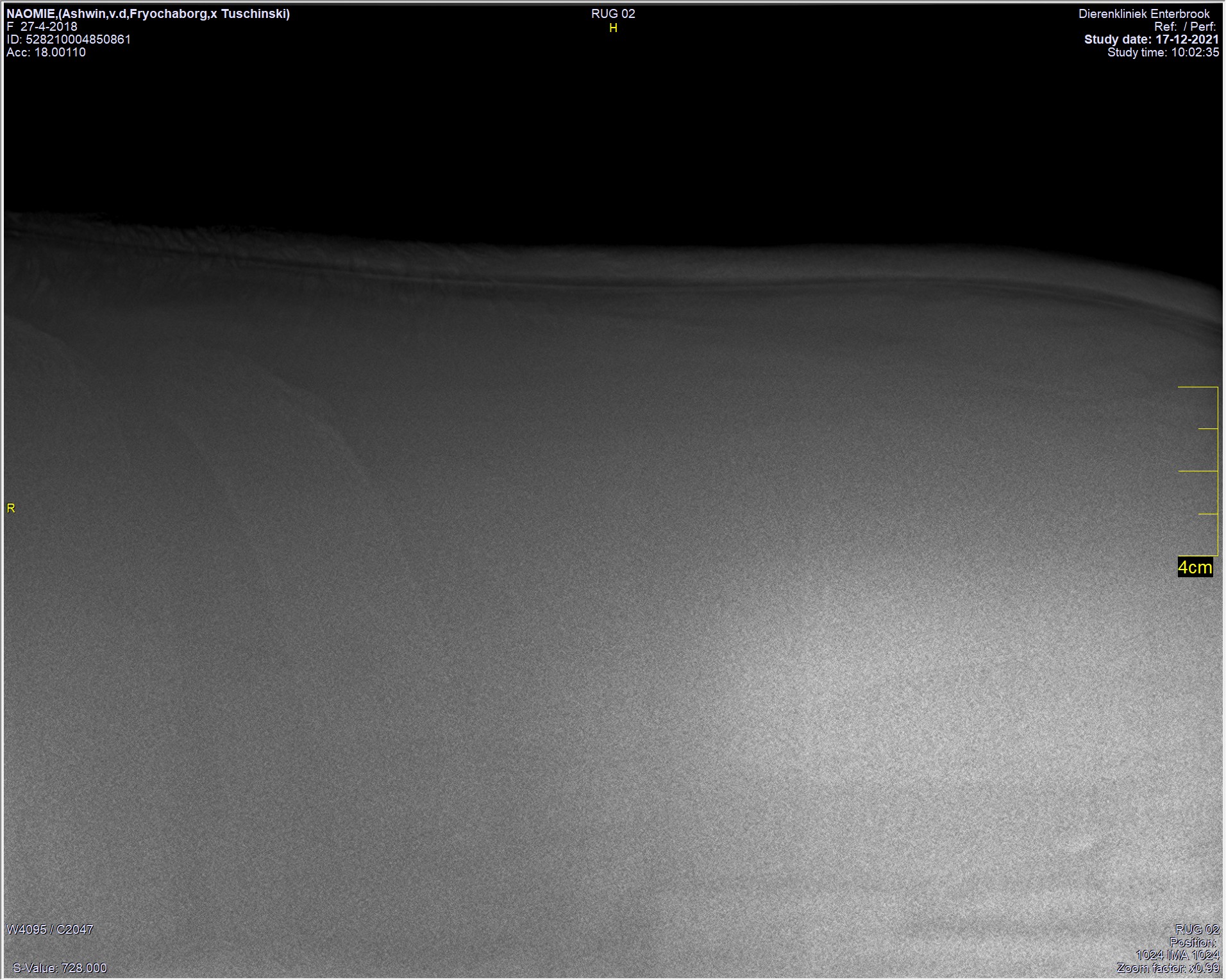Select the Position: overlay label
Screen dimensions: 1226x980
pyautogui.click(x=1193, y=942)
